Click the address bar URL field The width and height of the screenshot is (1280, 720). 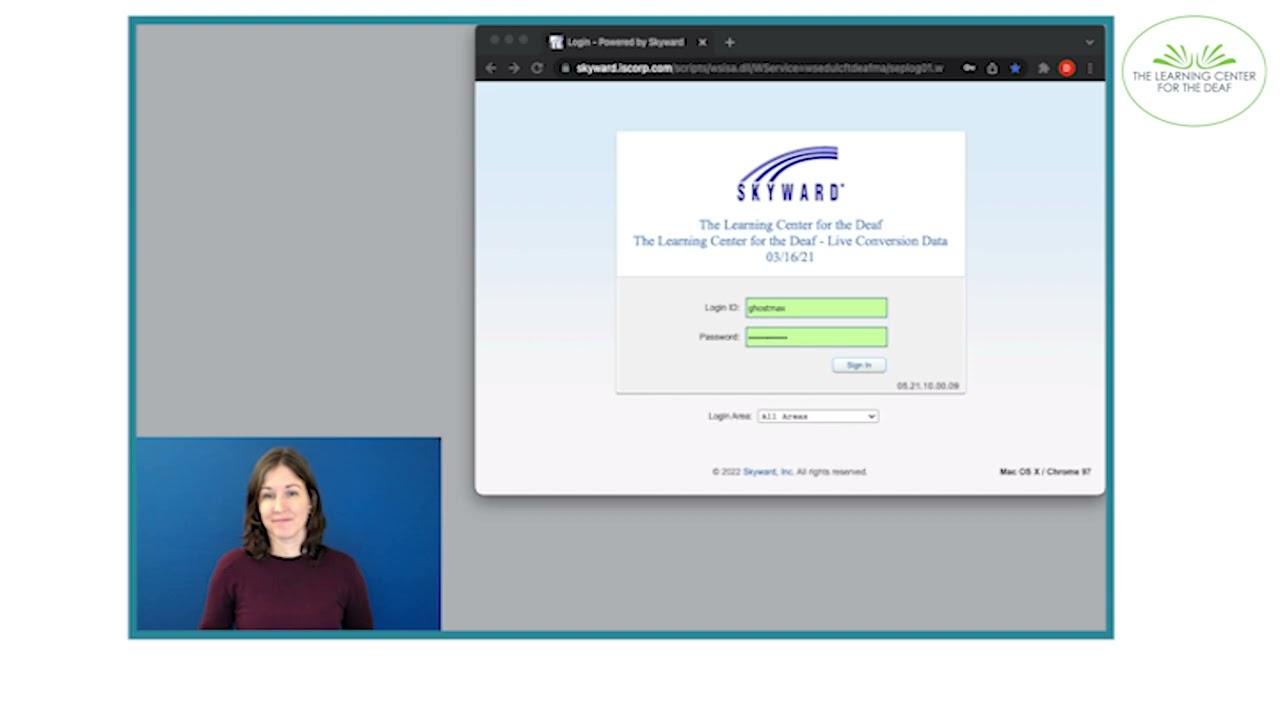760,68
